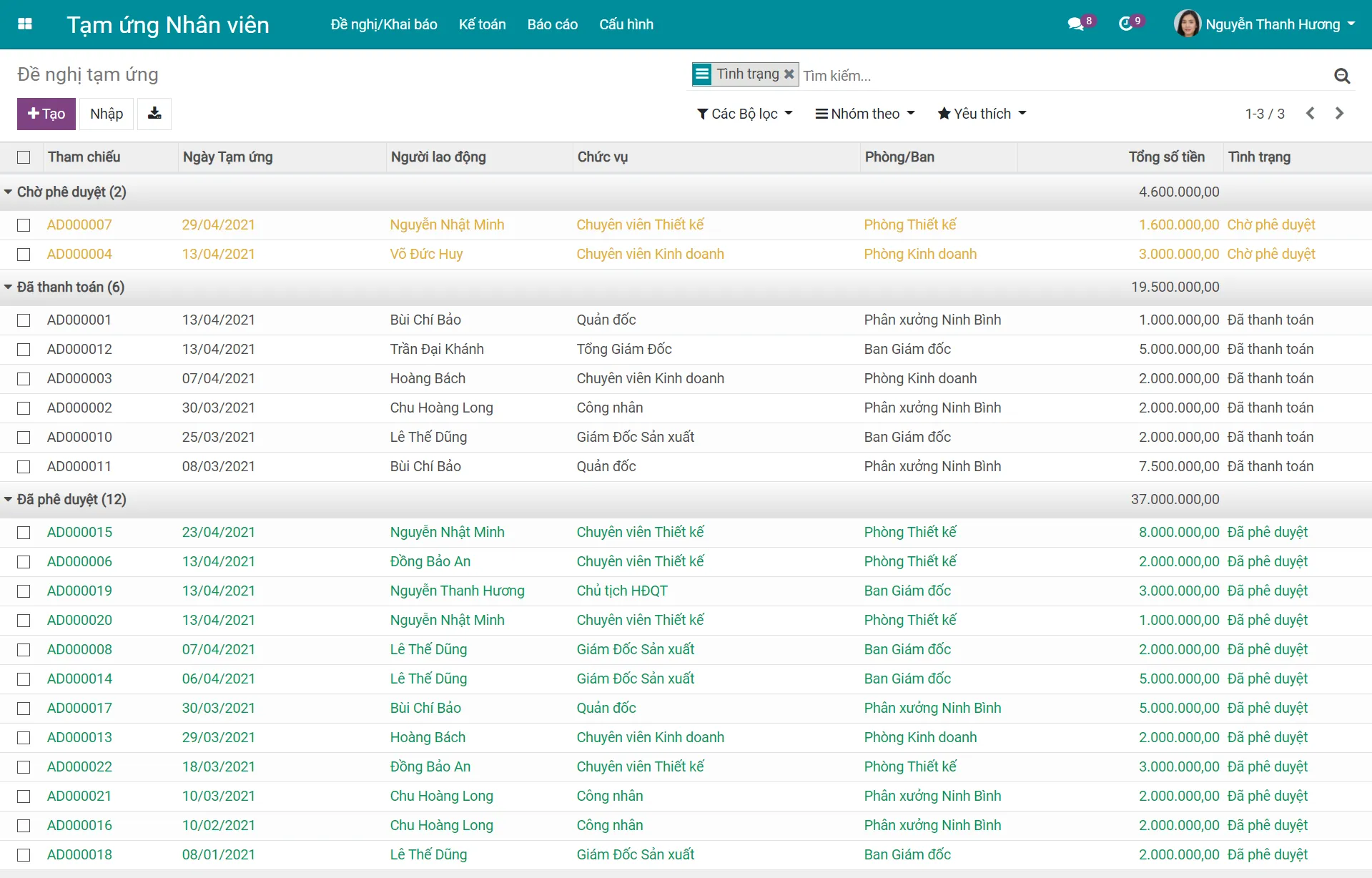Open record AD000010 of Lê Thế Dũng
Screen dimensions: 1372x878
(79, 438)
